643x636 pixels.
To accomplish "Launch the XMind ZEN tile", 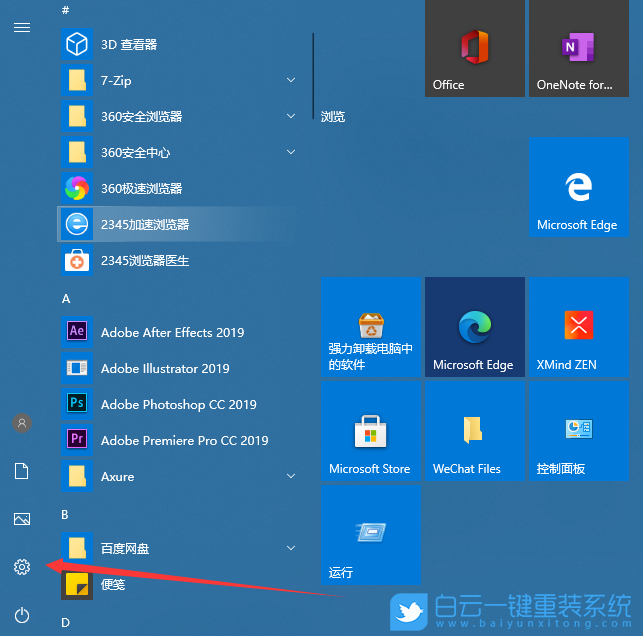I will point(579,327).
